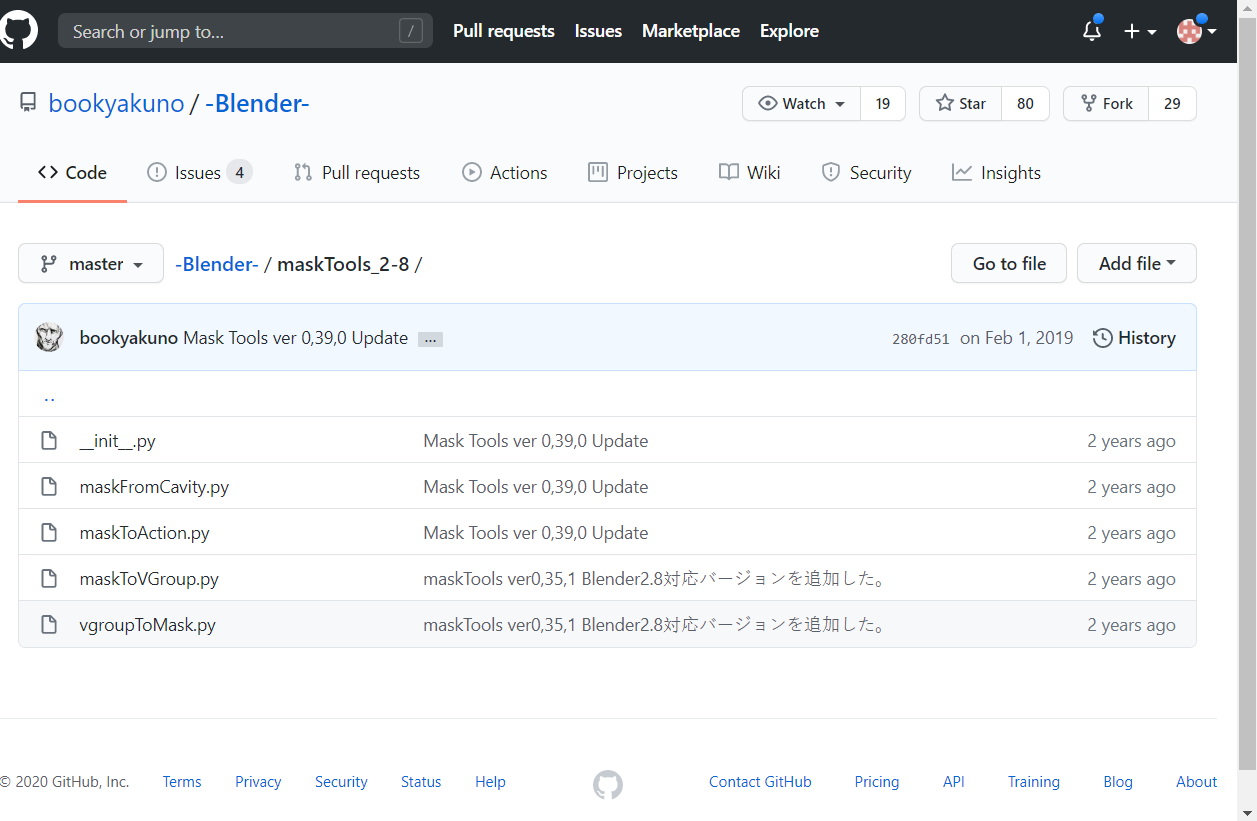The width and height of the screenshot is (1257, 821).
Task: Expand the commit message ellipsis button
Action: pos(430,339)
